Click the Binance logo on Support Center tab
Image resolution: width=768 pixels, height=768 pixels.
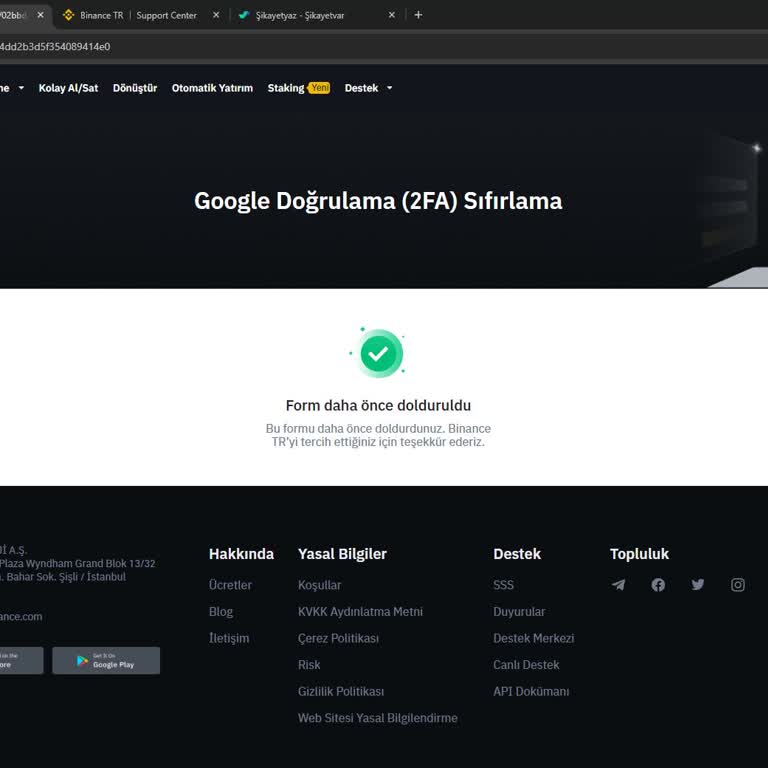point(69,15)
